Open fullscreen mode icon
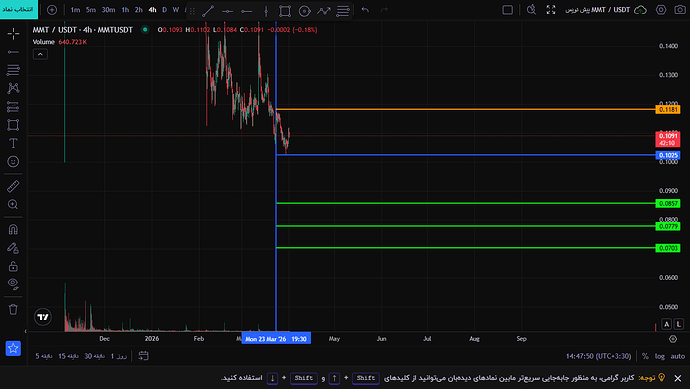Screen dimensions: 690x389 tap(551, 10)
